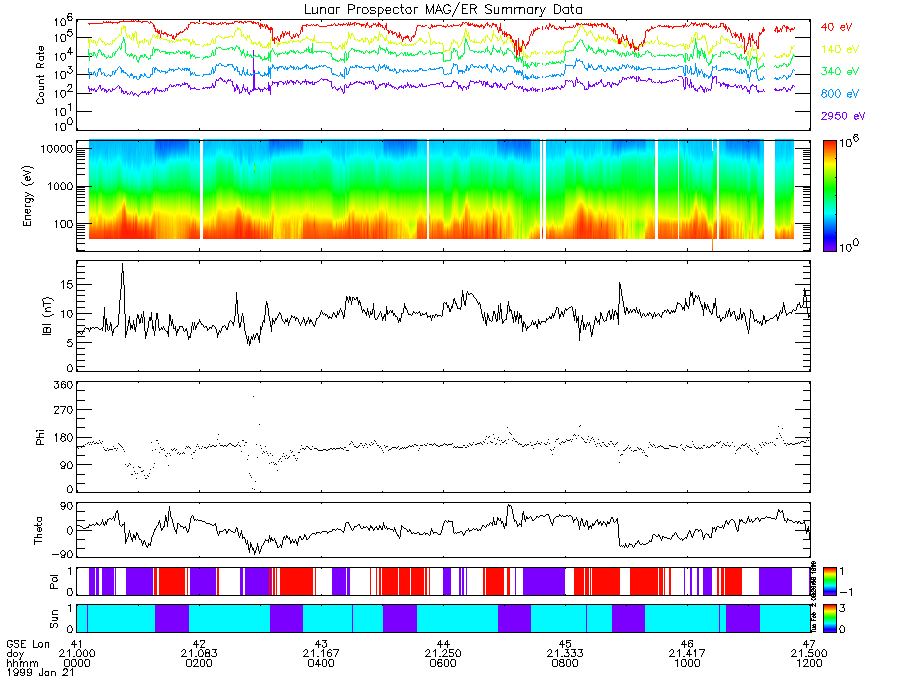Click GSE longitude value '46'
This screenshot has height=700, width=900.
(x=687, y=644)
